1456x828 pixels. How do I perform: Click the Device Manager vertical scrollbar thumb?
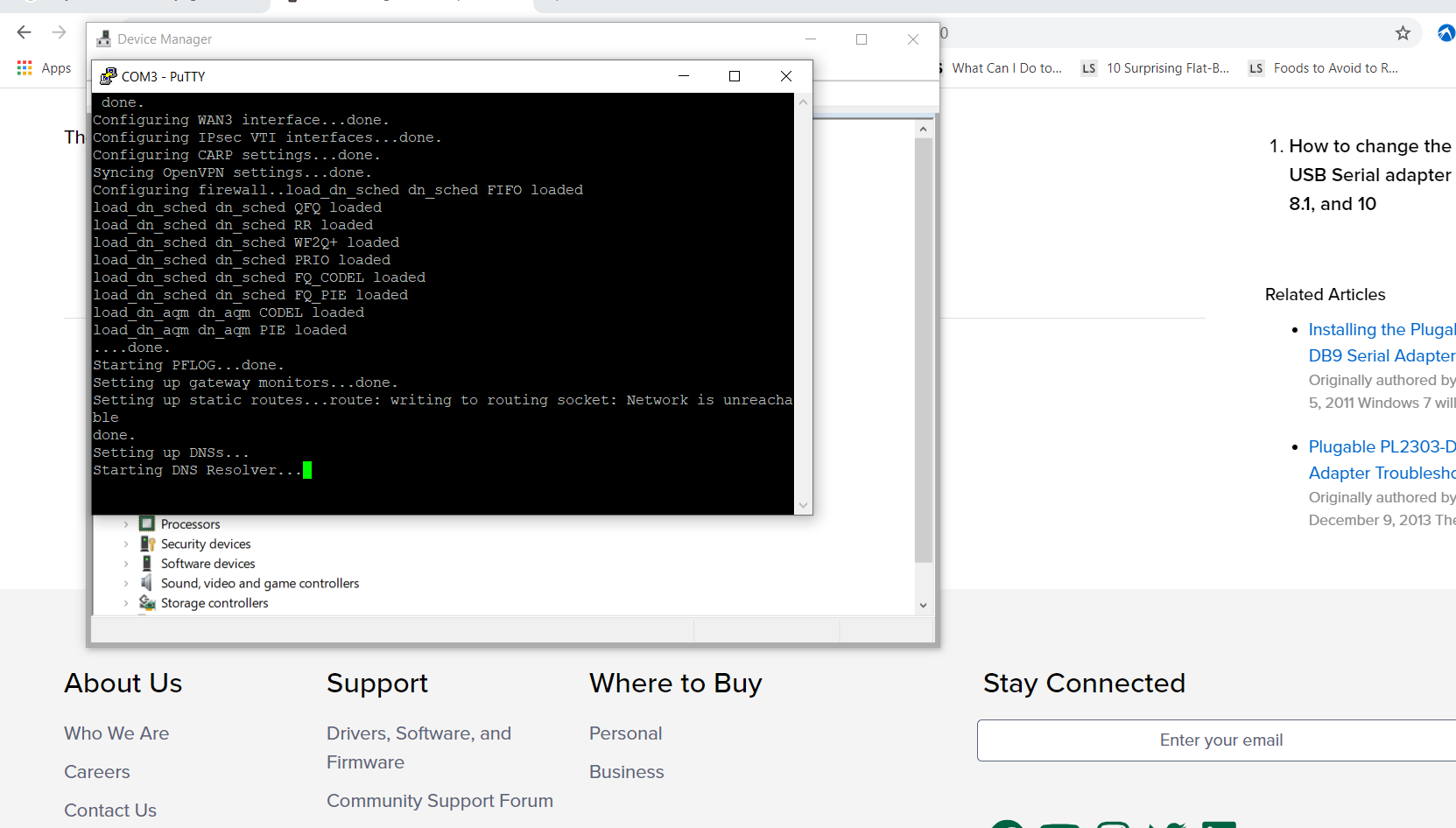click(923, 350)
